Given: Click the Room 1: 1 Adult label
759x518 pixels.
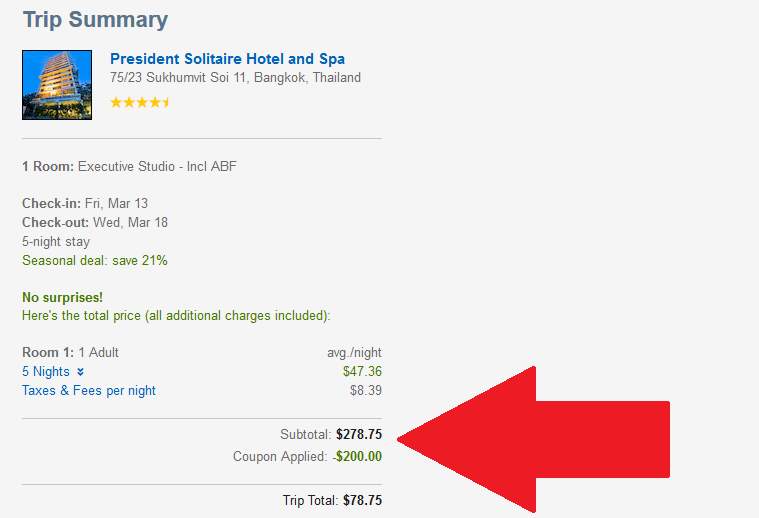Looking at the screenshot, I should [x=70, y=352].
